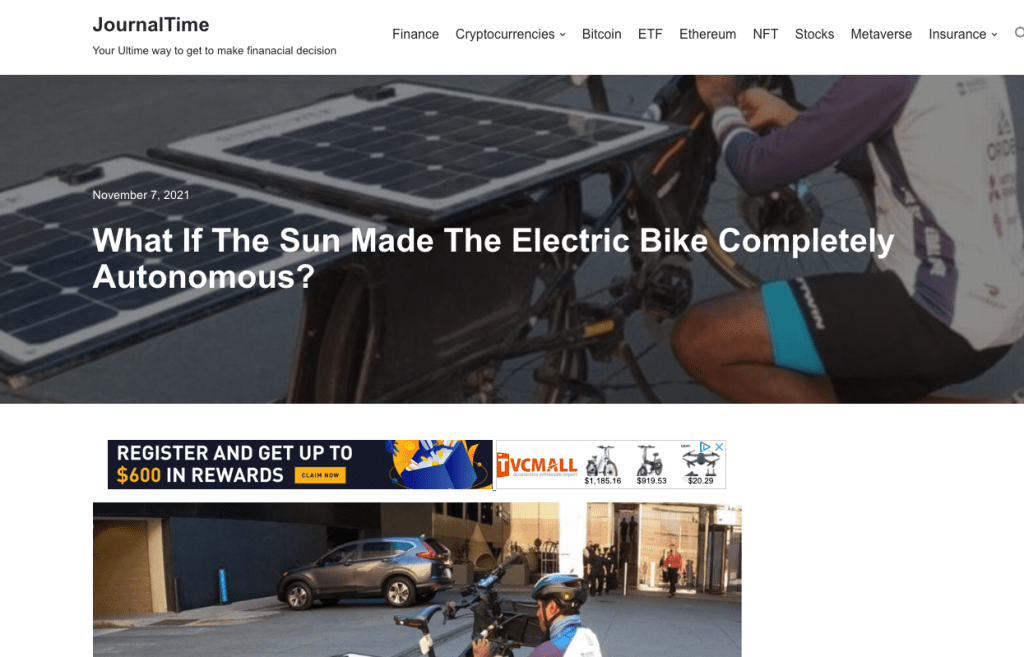This screenshot has width=1024, height=657.
Task: Go to the ETF section
Action: [x=650, y=34]
